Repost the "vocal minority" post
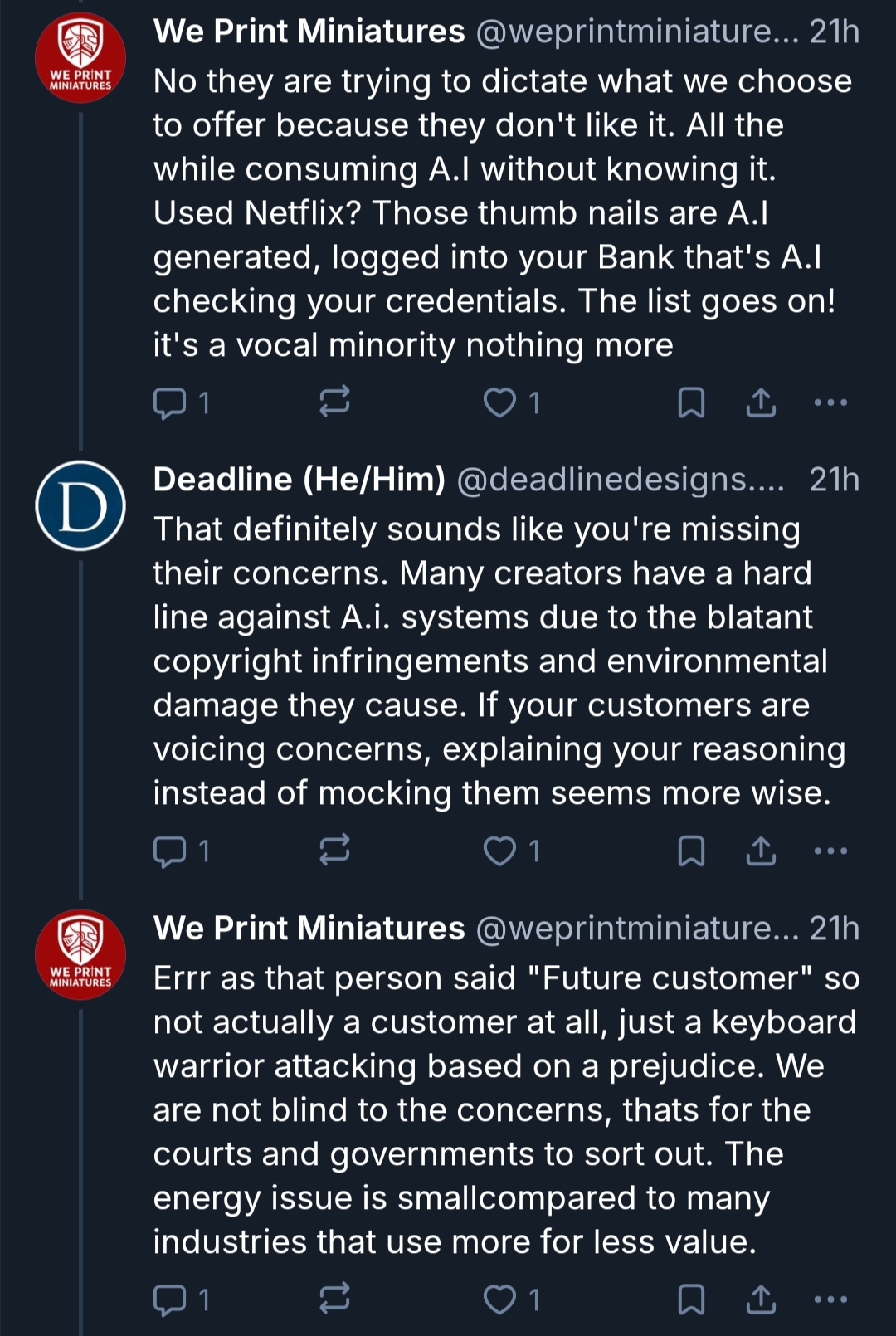896x1336 pixels. 334,403
